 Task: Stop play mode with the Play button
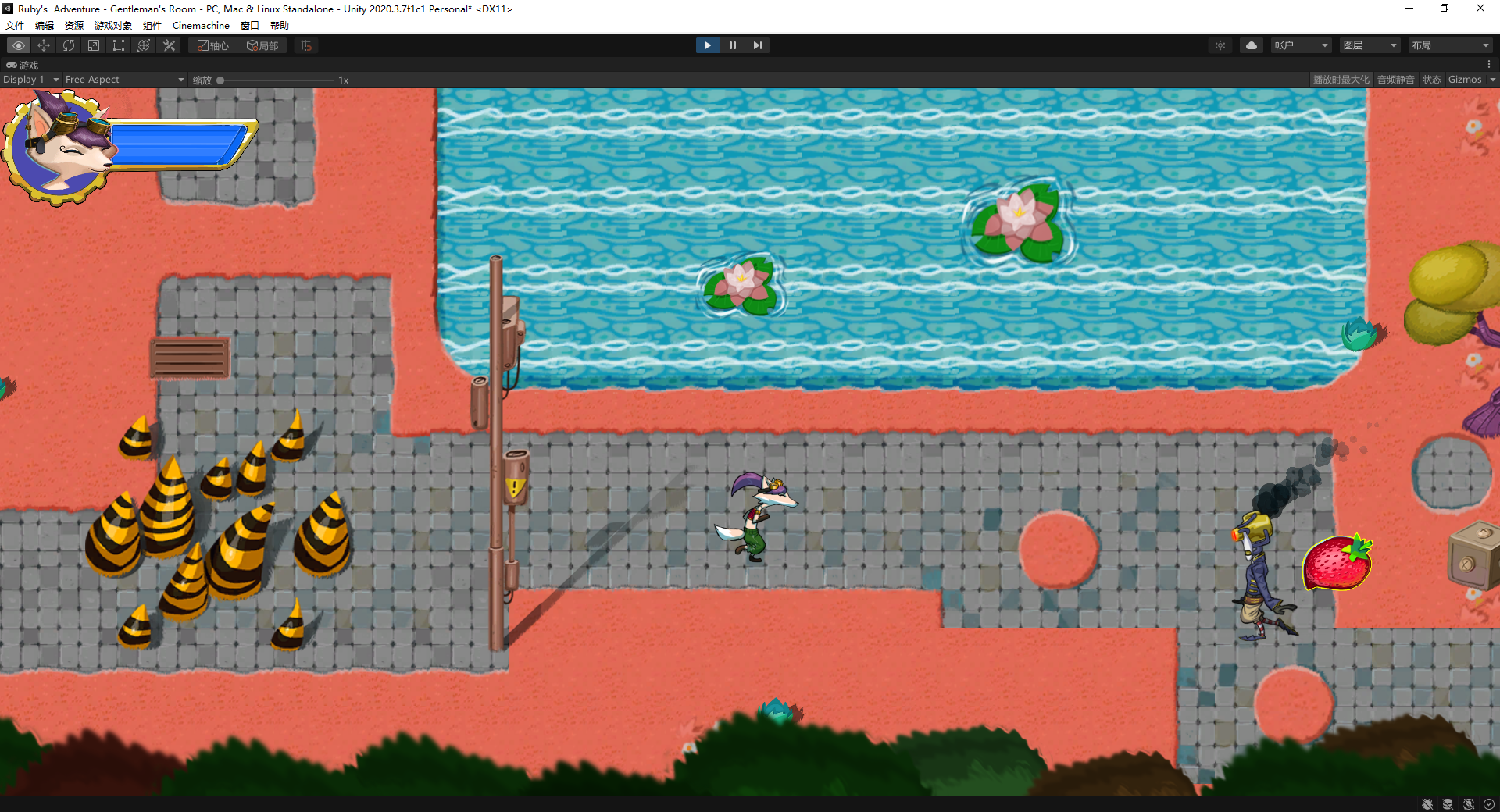pos(707,45)
